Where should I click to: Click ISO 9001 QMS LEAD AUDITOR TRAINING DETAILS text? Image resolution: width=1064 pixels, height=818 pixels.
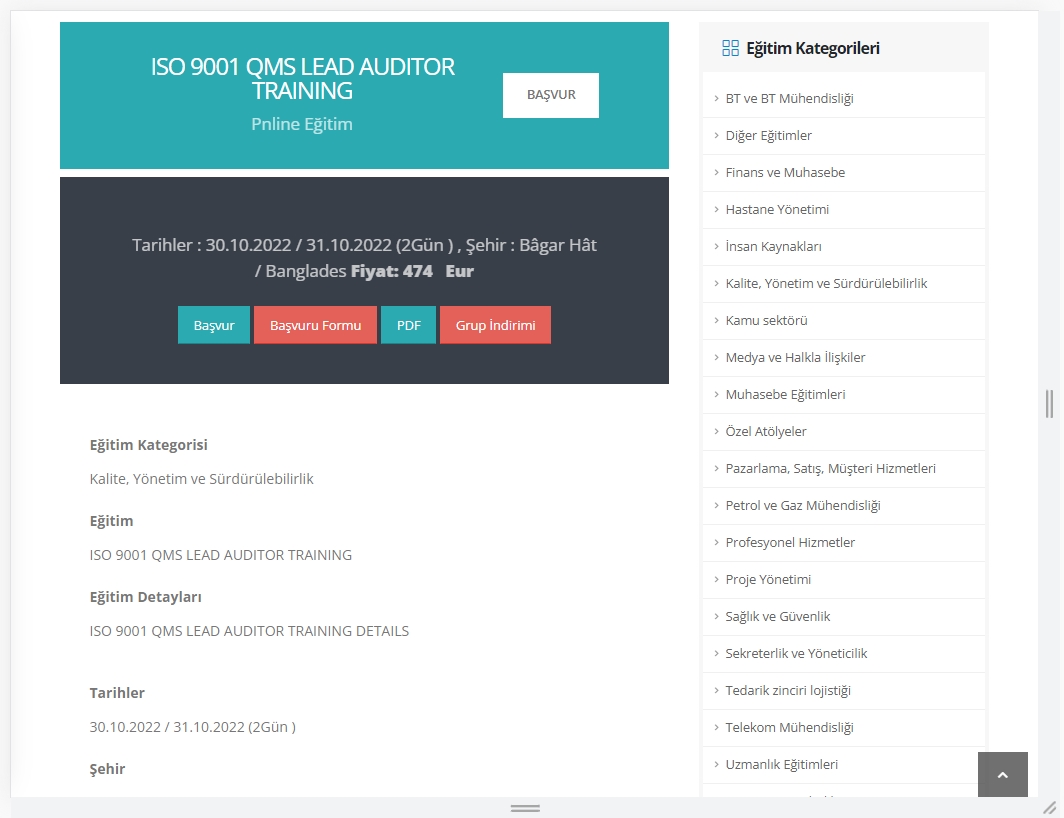point(249,631)
